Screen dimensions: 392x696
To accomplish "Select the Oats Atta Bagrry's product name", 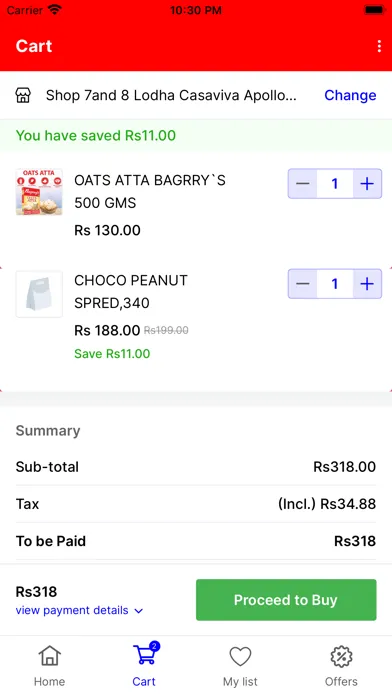I will (150, 192).
